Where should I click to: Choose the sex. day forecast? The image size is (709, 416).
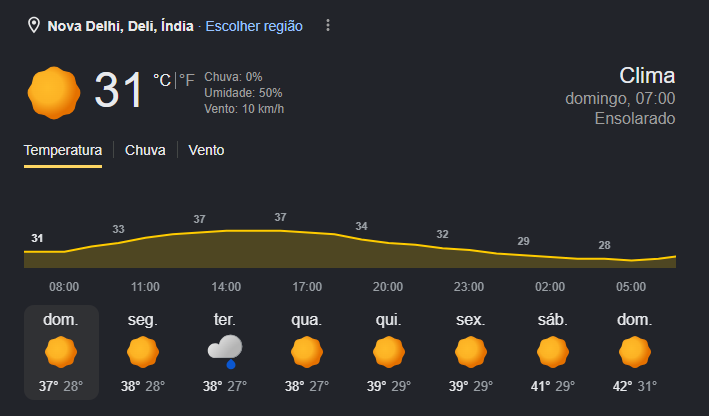pyautogui.click(x=471, y=353)
